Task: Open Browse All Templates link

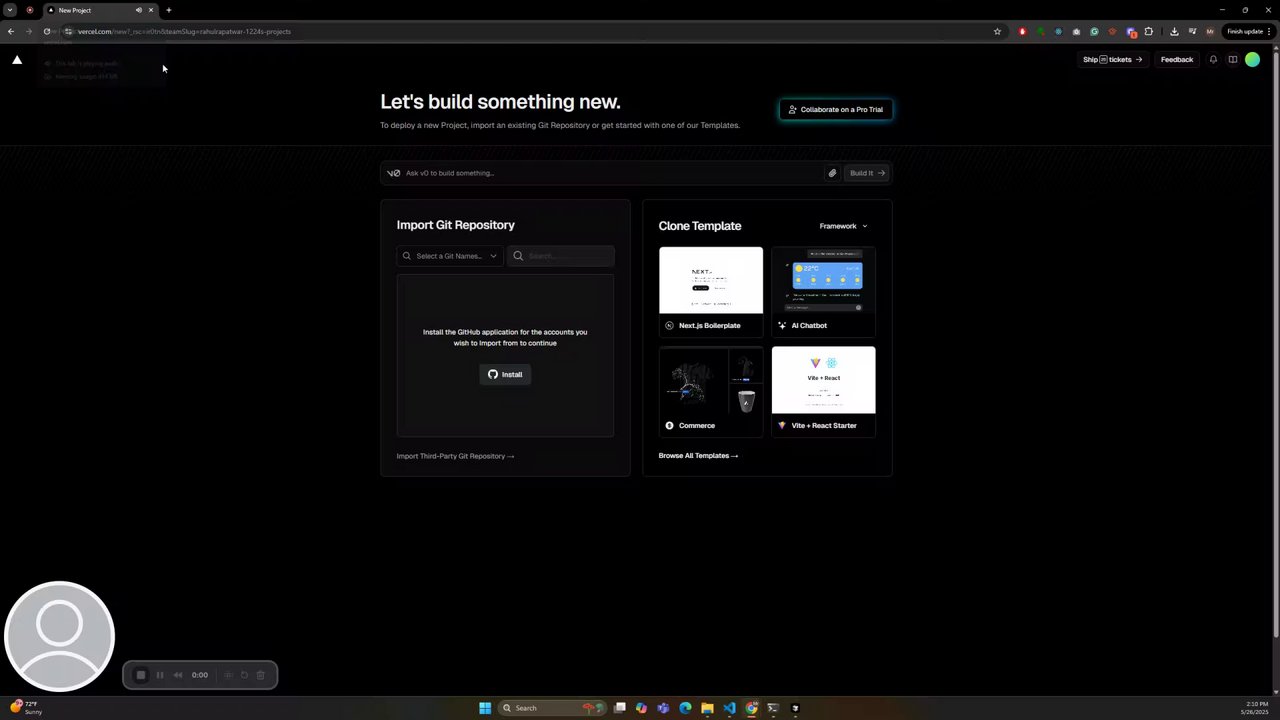Action: [x=698, y=456]
